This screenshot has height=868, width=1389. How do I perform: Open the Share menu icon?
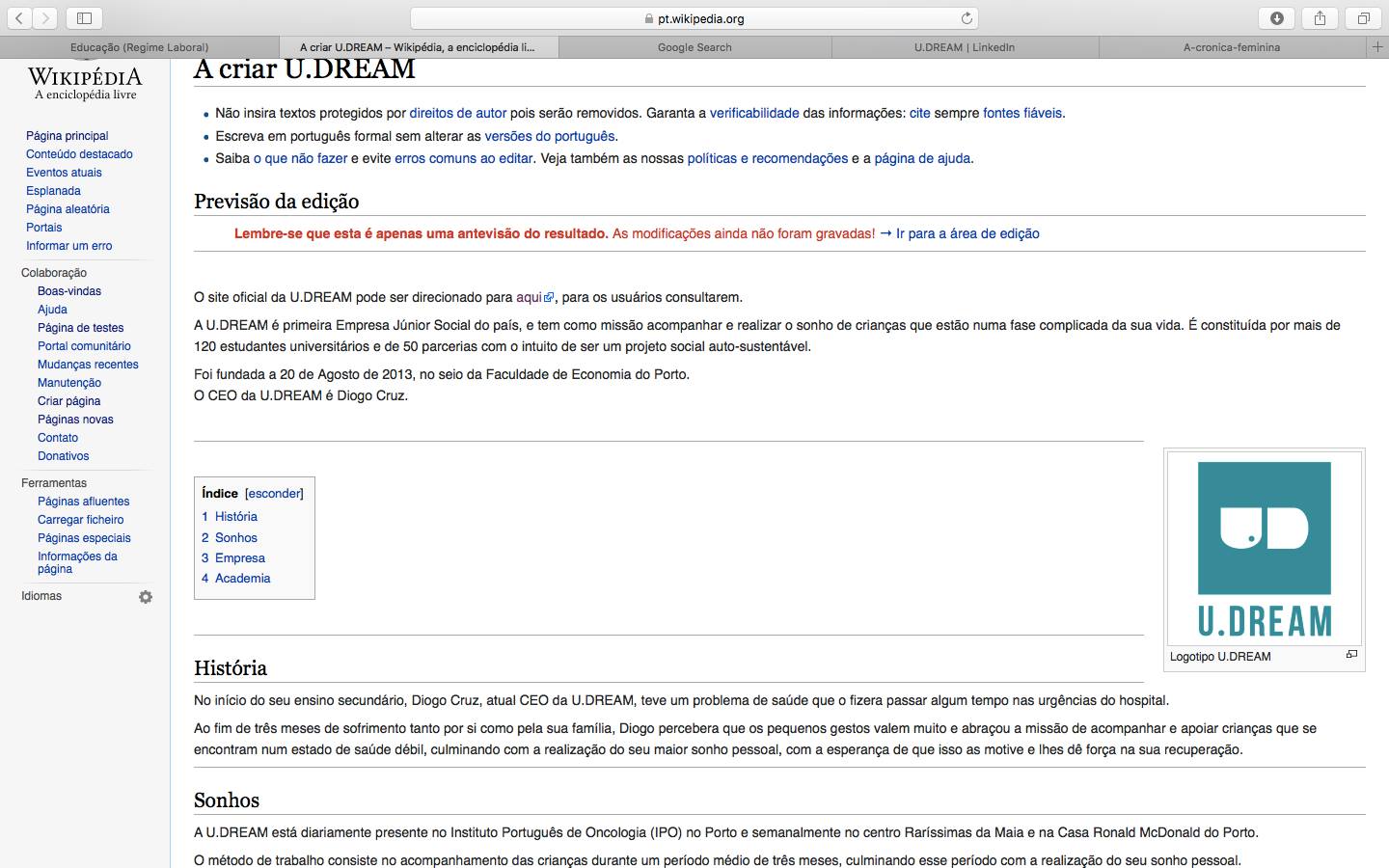[x=1320, y=18]
